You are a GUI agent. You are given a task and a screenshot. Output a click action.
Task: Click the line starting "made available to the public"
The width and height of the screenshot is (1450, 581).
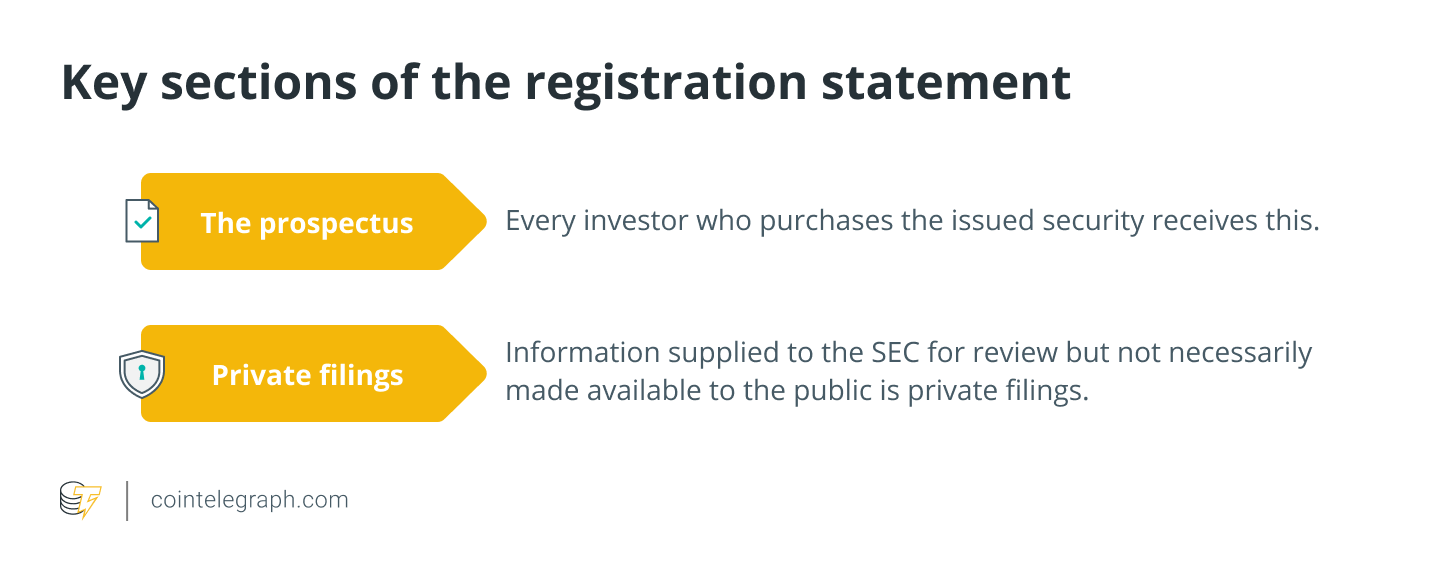pos(796,391)
